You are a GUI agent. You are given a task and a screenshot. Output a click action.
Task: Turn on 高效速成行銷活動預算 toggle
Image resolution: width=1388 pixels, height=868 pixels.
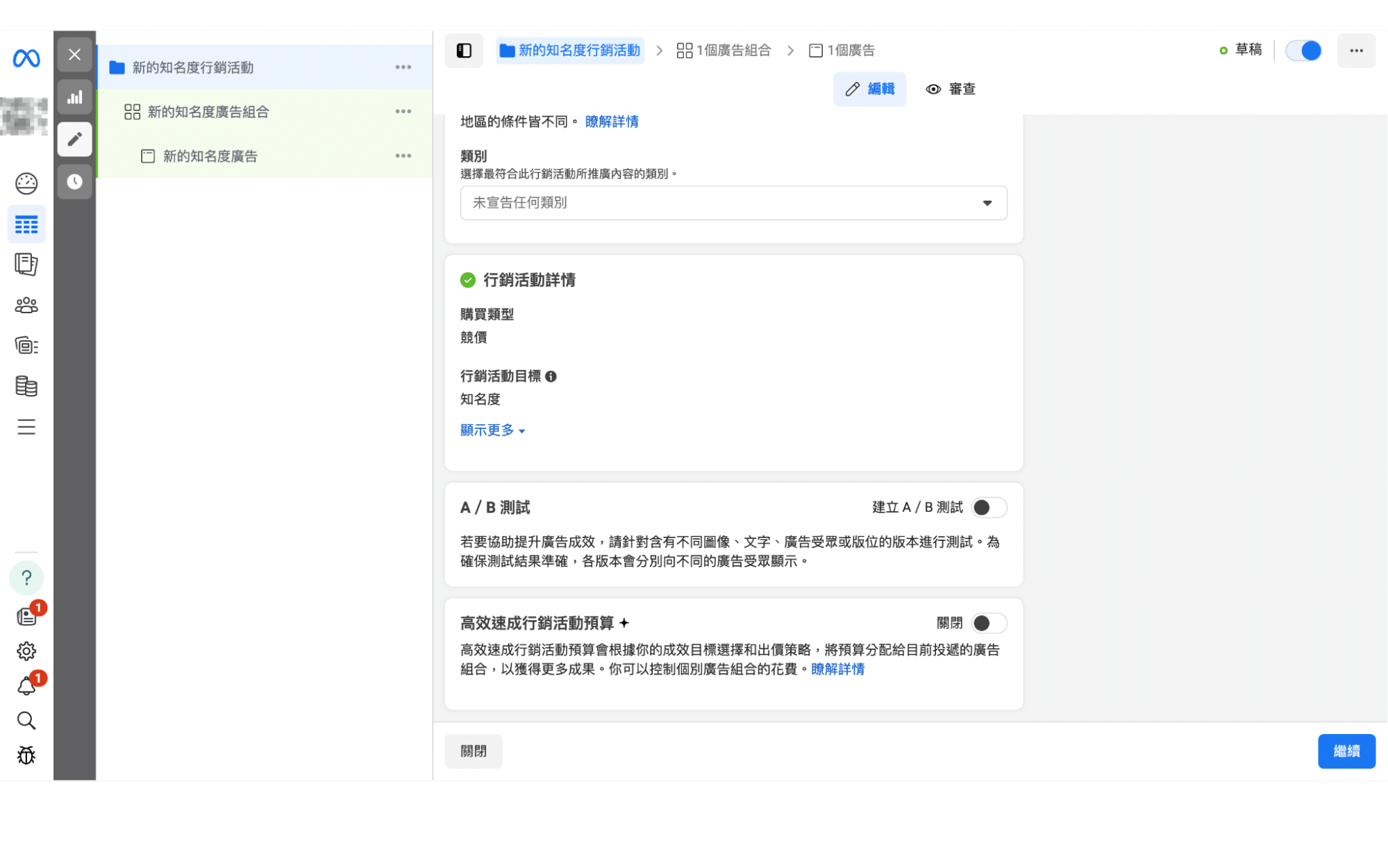click(x=988, y=623)
